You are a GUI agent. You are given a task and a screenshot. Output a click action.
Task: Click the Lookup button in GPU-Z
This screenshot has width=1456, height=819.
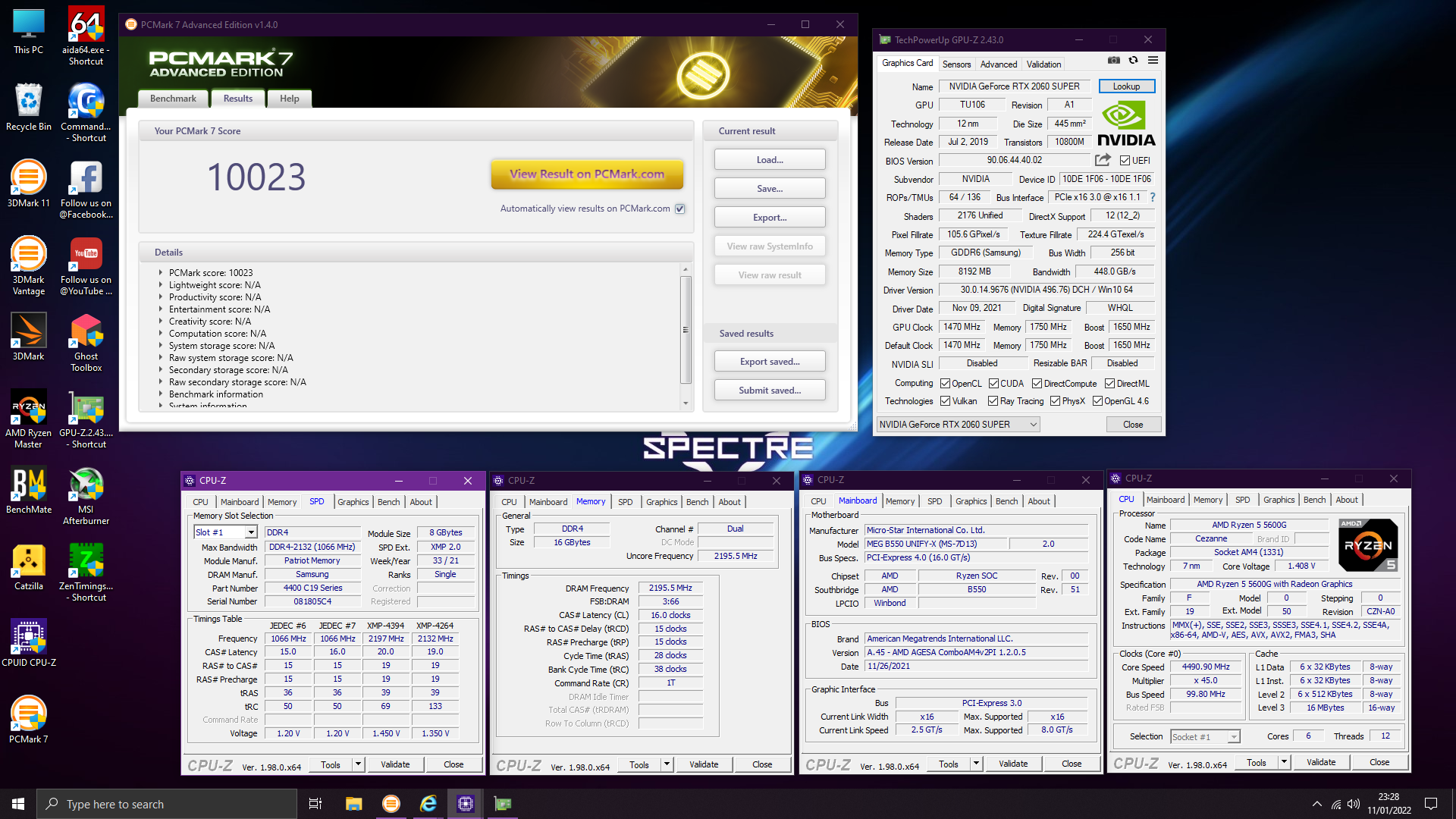click(x=1127, y=86)
